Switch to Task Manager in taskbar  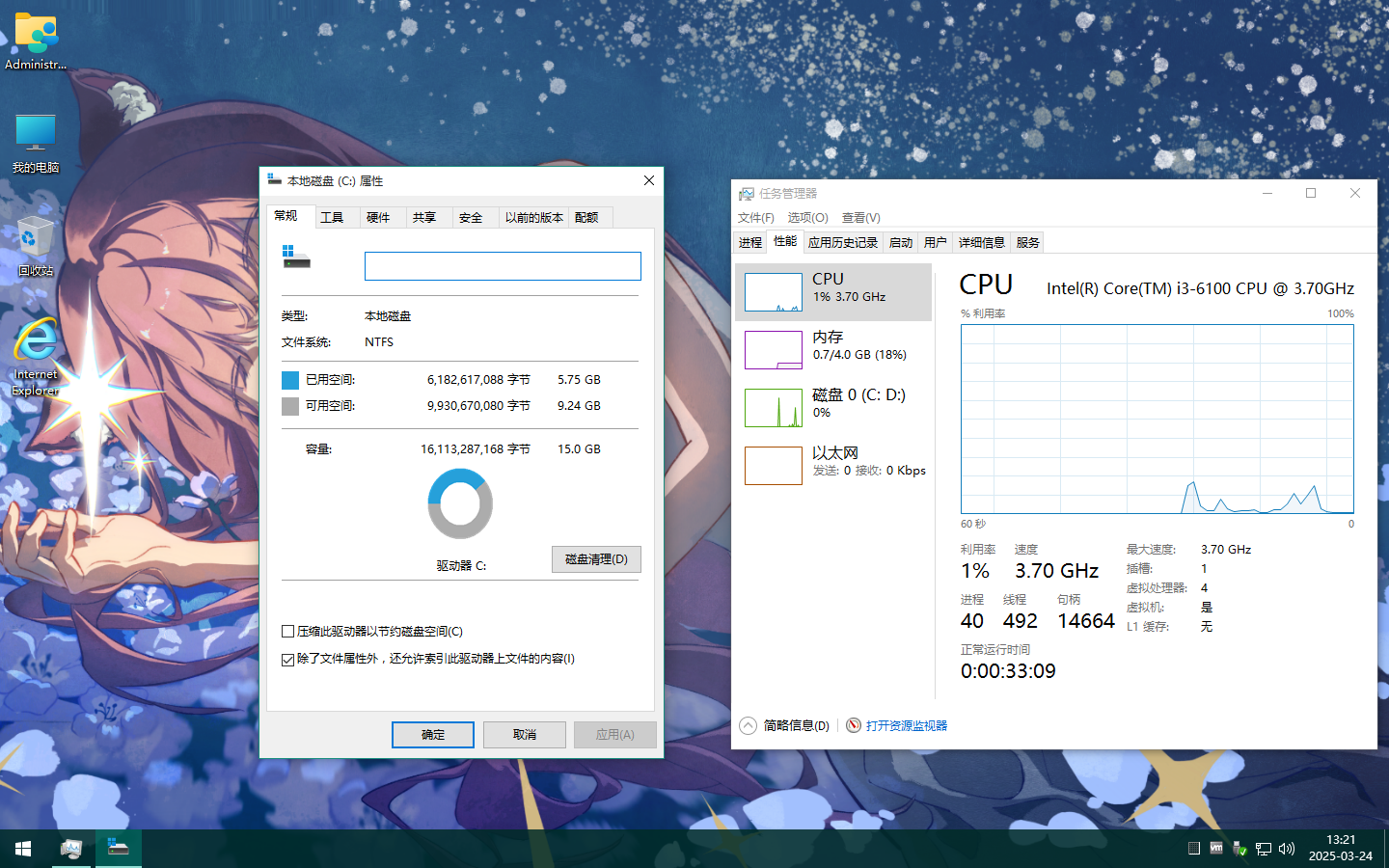70,849
